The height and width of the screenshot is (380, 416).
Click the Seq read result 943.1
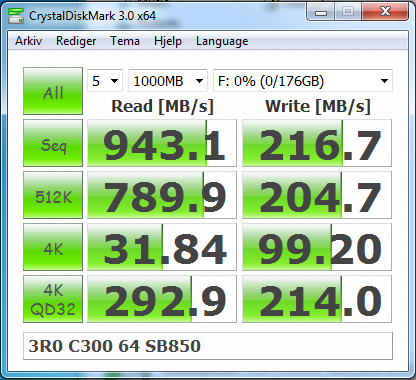[x=162, y=143]
